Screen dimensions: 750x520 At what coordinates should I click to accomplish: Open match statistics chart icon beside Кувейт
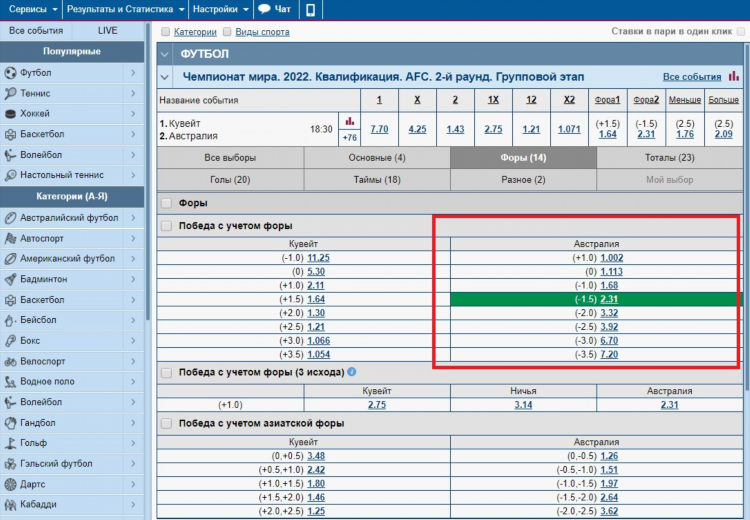[x=350, y=121]
